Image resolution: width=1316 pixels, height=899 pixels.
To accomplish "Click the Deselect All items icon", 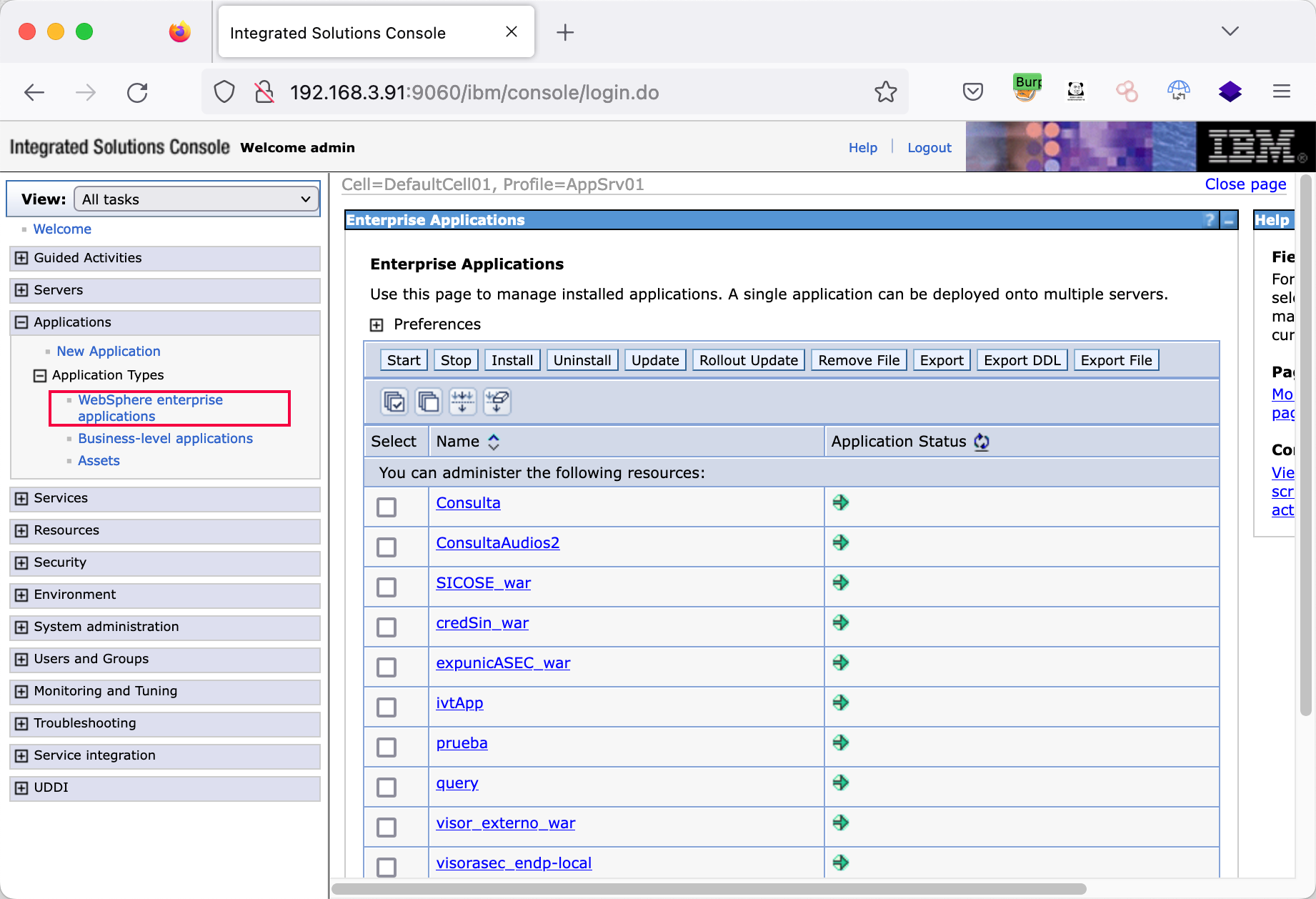I will [429, 402].
